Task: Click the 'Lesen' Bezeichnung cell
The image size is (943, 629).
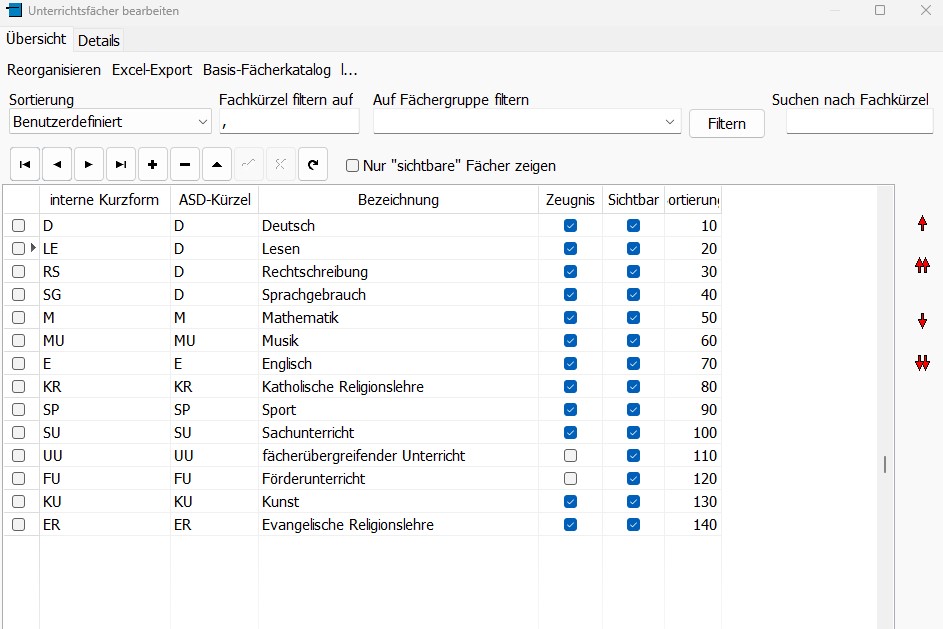Action: click(x=398, y=248)
